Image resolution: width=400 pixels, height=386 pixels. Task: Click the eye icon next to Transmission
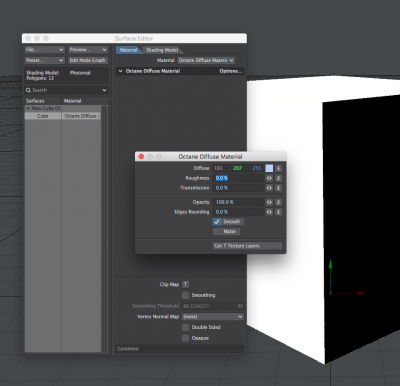pos(269,188)
